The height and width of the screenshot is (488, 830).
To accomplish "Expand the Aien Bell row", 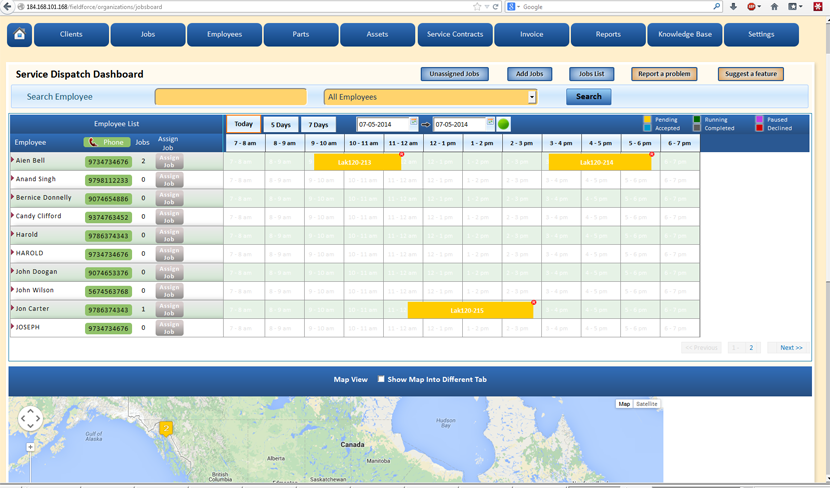I will point(12,159).
